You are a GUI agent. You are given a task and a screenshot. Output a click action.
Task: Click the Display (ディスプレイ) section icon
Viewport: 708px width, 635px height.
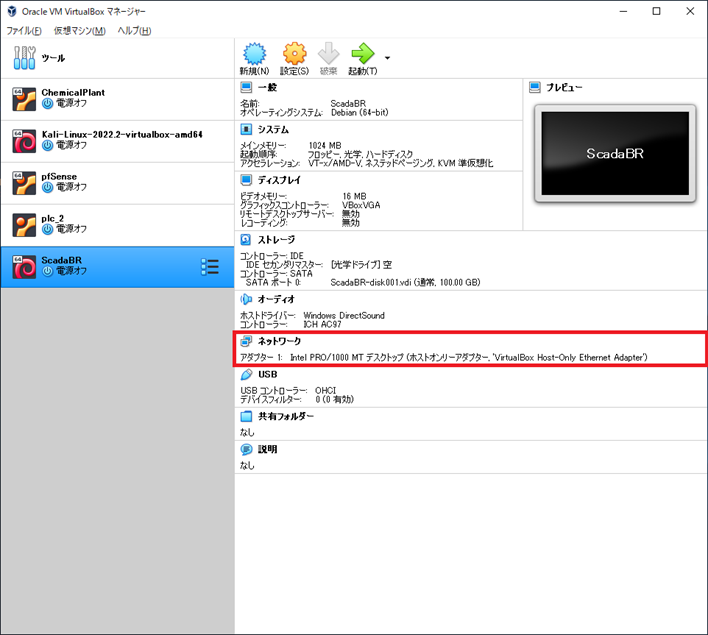point(246,180)
